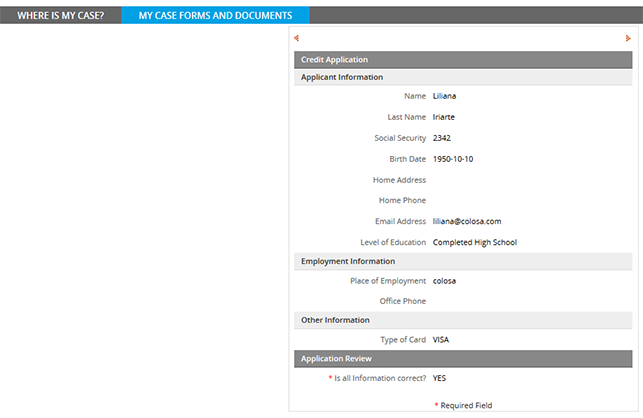This screenshot has height=418, width=643.
Task: Click the previous step left arrow
Action: [x=296, y=38]
